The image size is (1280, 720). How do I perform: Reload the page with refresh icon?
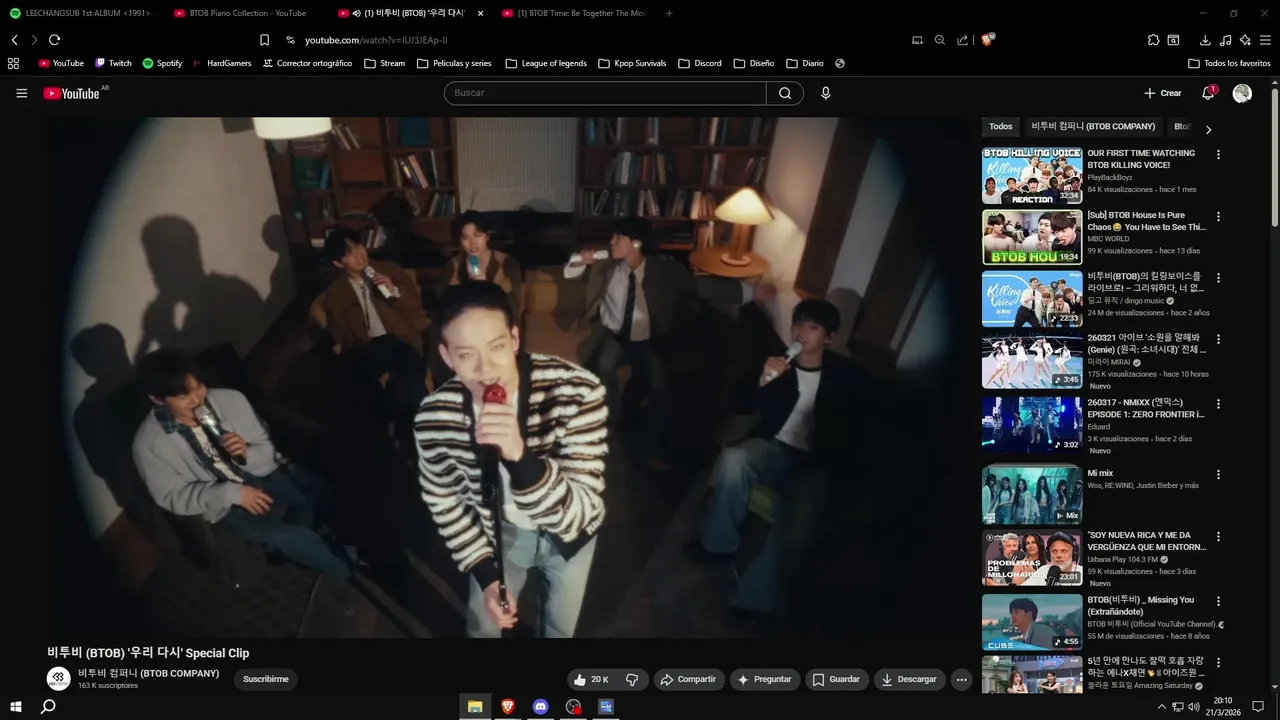(54, 40)
